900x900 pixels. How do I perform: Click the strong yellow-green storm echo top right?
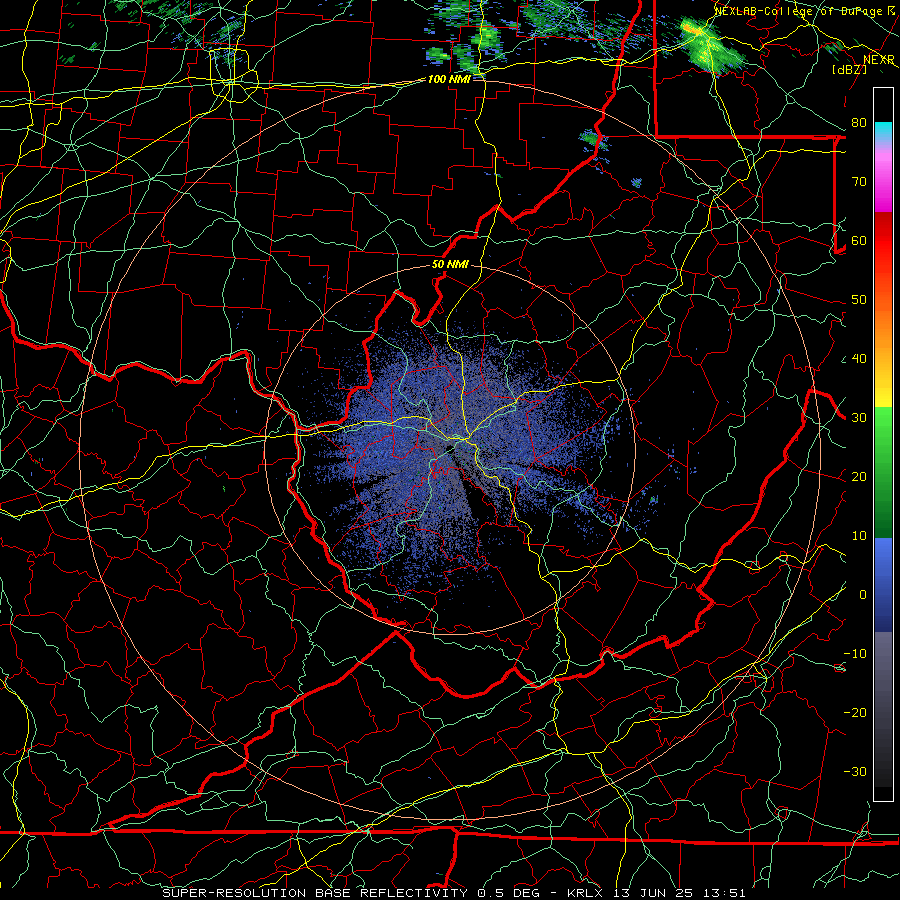[x=709, y=45]
